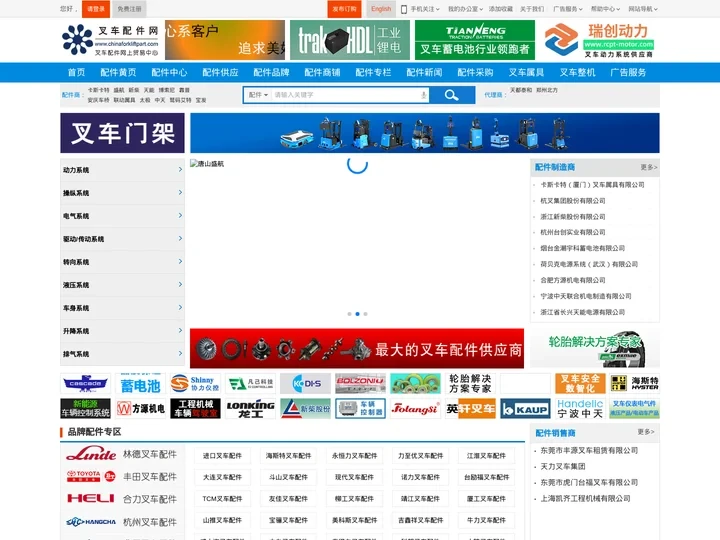Open the 配件黄页 nav tab
This screenshot has width=720, height=540.
[x=118, y=73]
